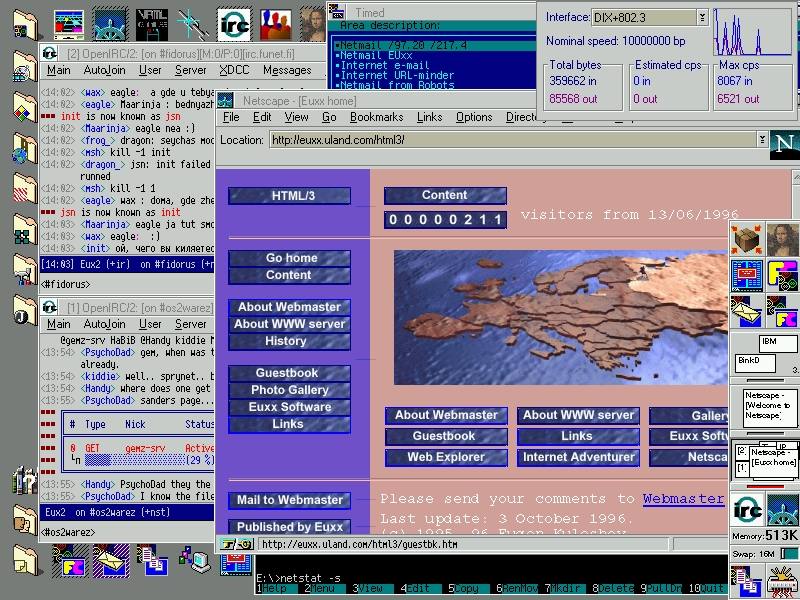Viewport: 800px width, 600px height.
Task: Click the Euxx Software sidebar button
Action: point(289,407)
